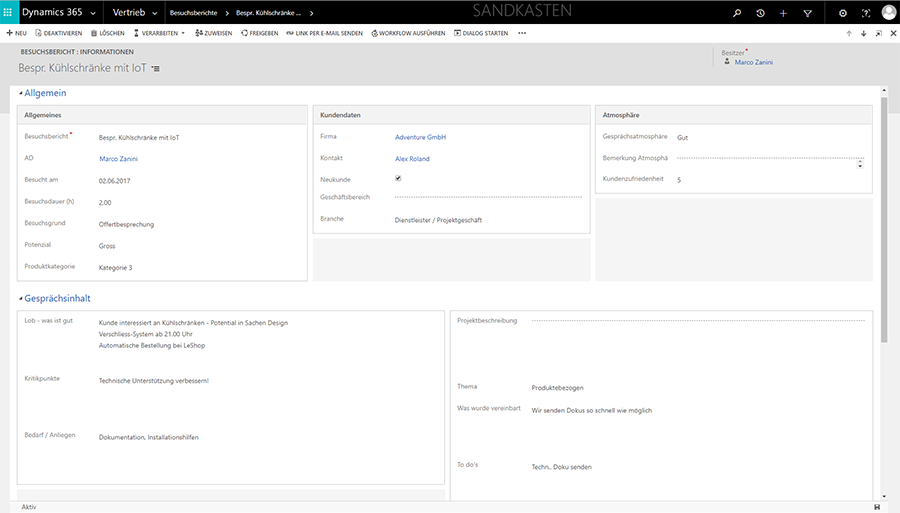900x513 pixels.
Task: Click DIALOG STARTEN command
Action: [481, 33]
